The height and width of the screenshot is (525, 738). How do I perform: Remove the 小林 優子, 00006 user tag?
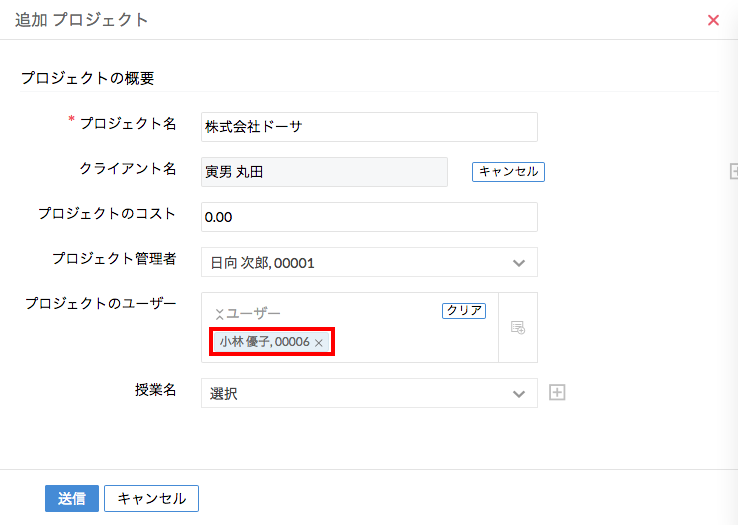(x=319, y=343)
